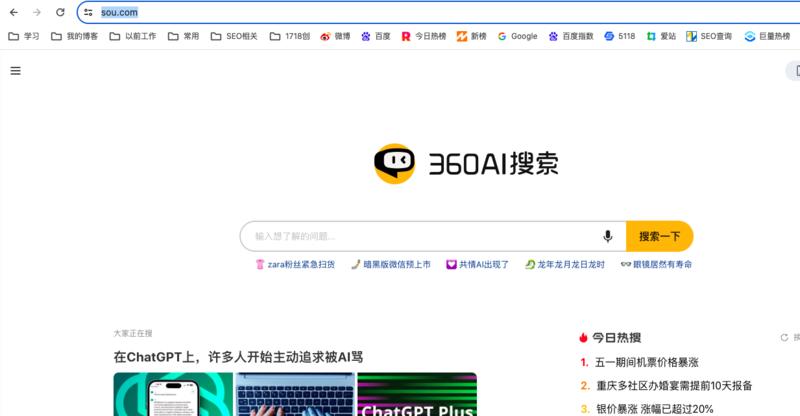
Task: Open the 百度指数 bookmark
Action: coord(569,36)
